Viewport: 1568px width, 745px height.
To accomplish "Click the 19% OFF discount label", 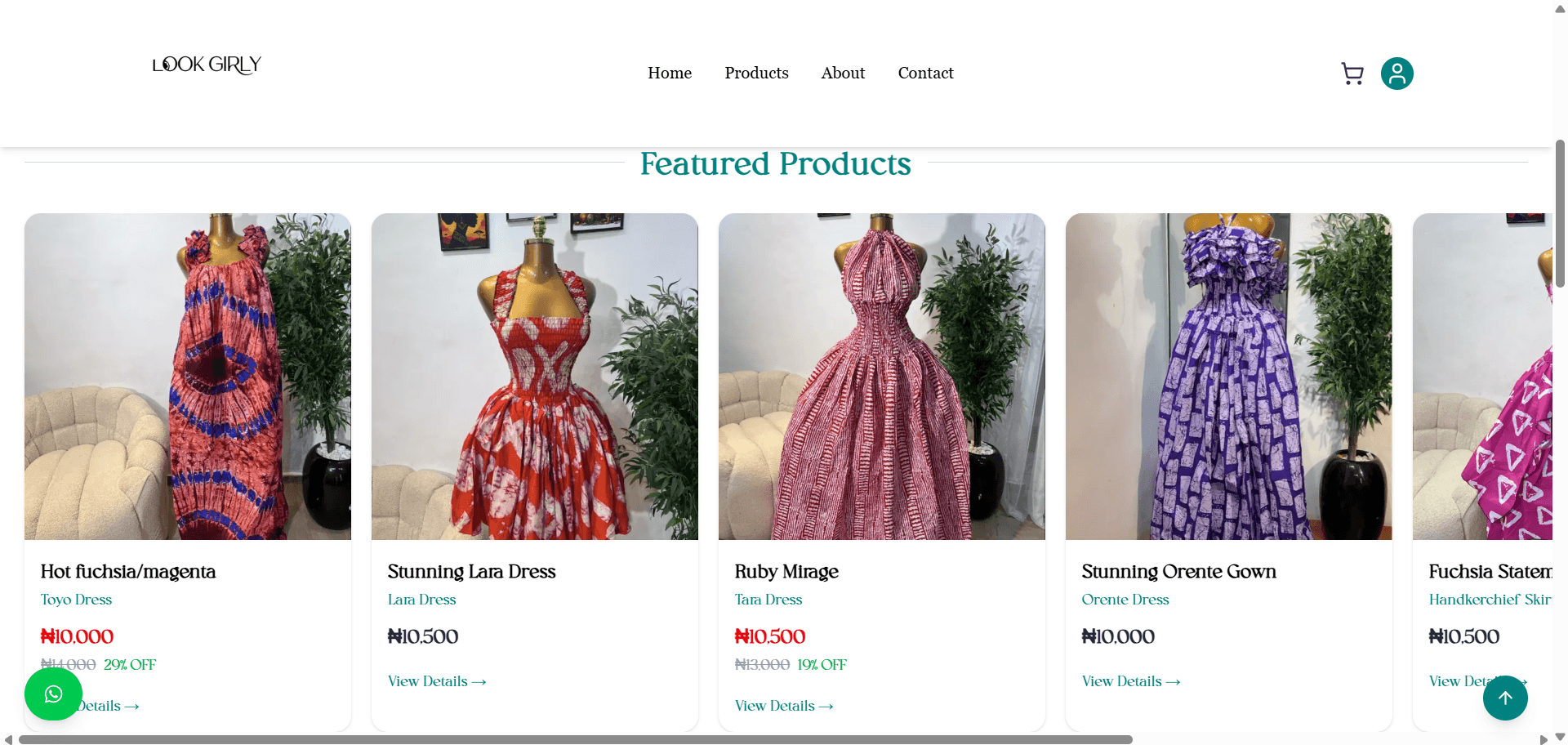I will (822, 665).
